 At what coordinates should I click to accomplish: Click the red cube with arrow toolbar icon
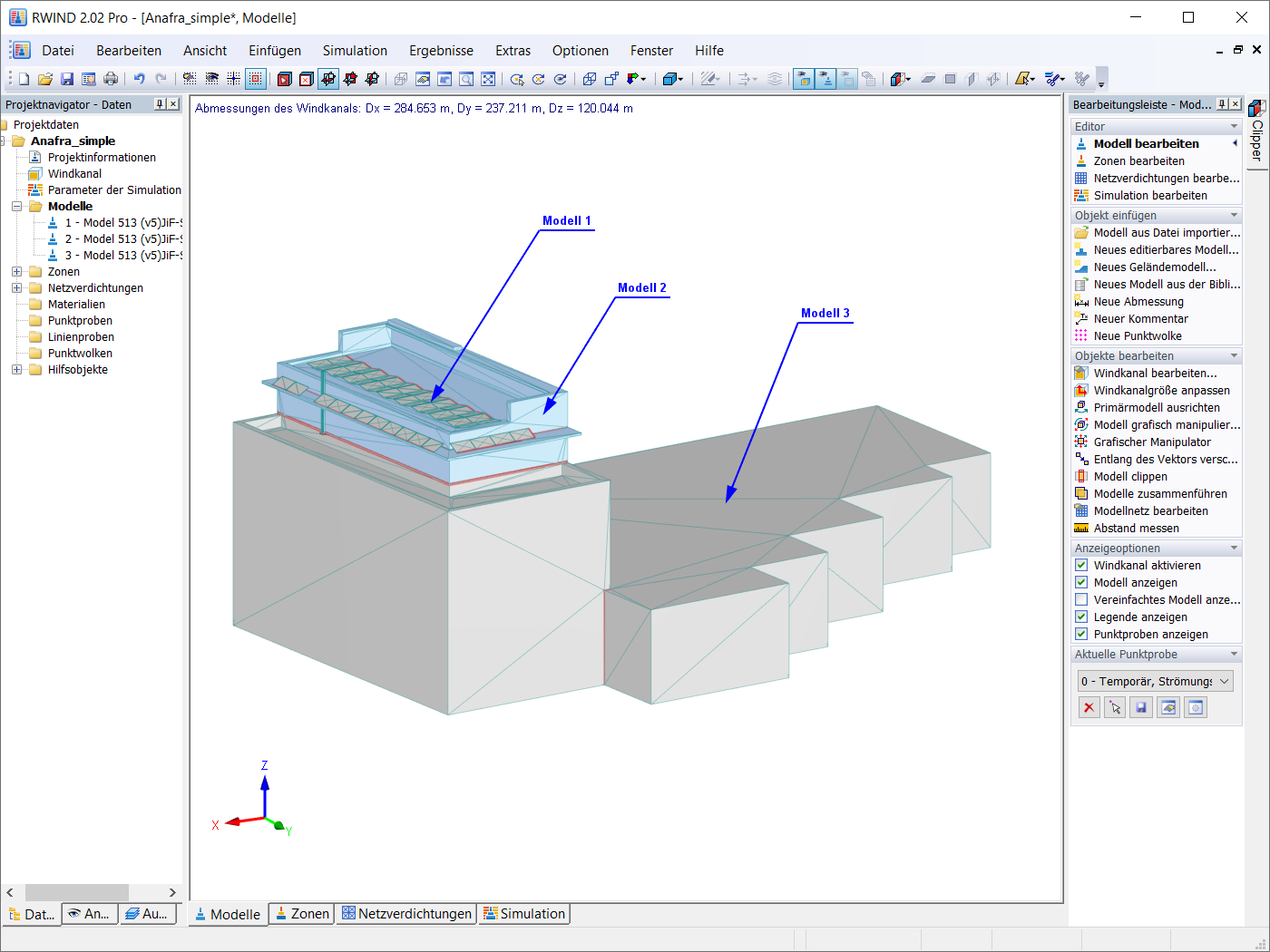pyautogui.click(x=284, y=79)
